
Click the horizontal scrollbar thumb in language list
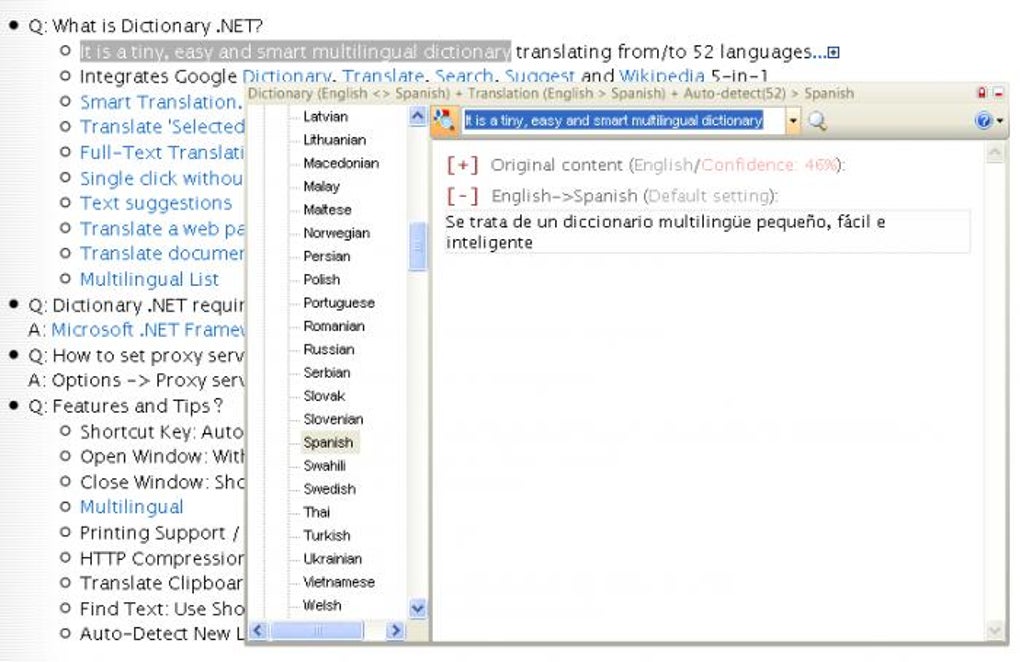pos(317,630)
